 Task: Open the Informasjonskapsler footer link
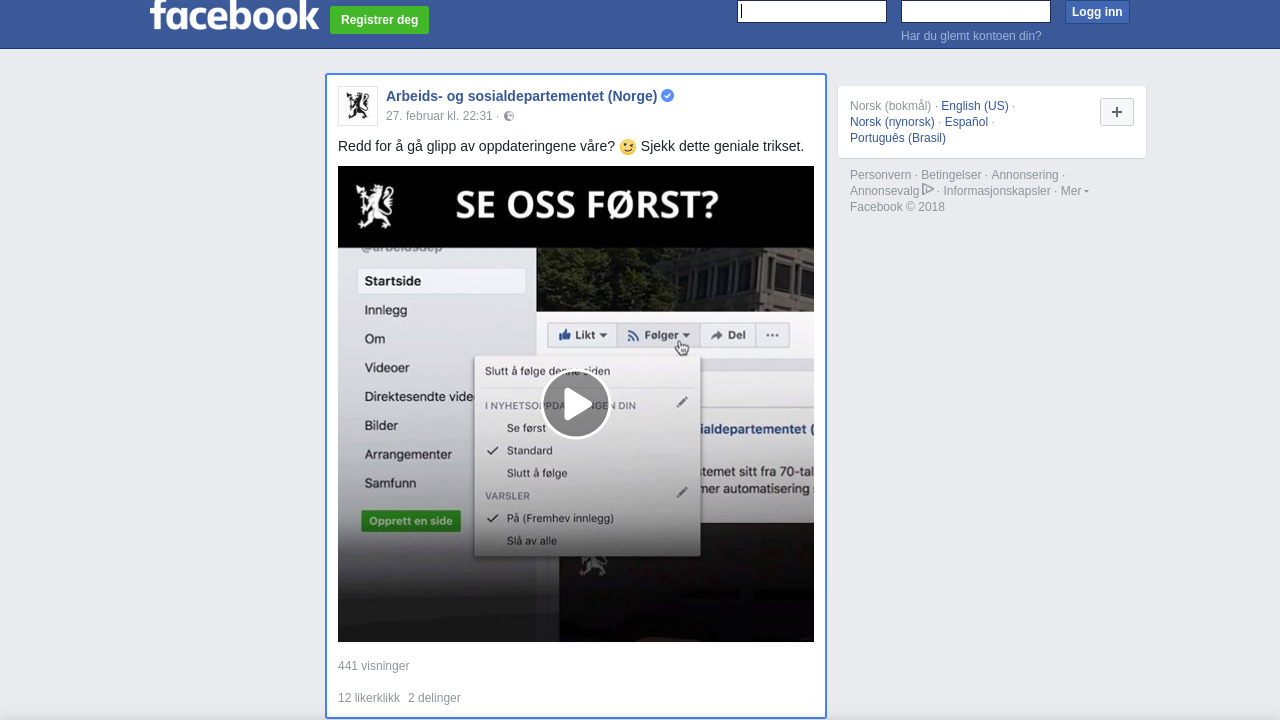tap(997, 191)
